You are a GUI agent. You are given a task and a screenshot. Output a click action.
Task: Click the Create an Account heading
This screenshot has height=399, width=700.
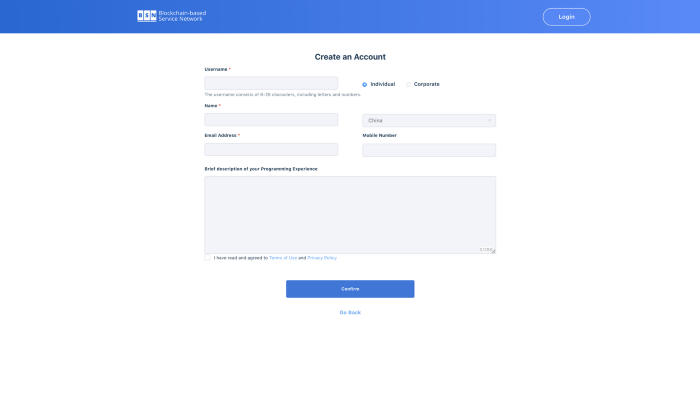pyautogui.click(x=350, y=57)
